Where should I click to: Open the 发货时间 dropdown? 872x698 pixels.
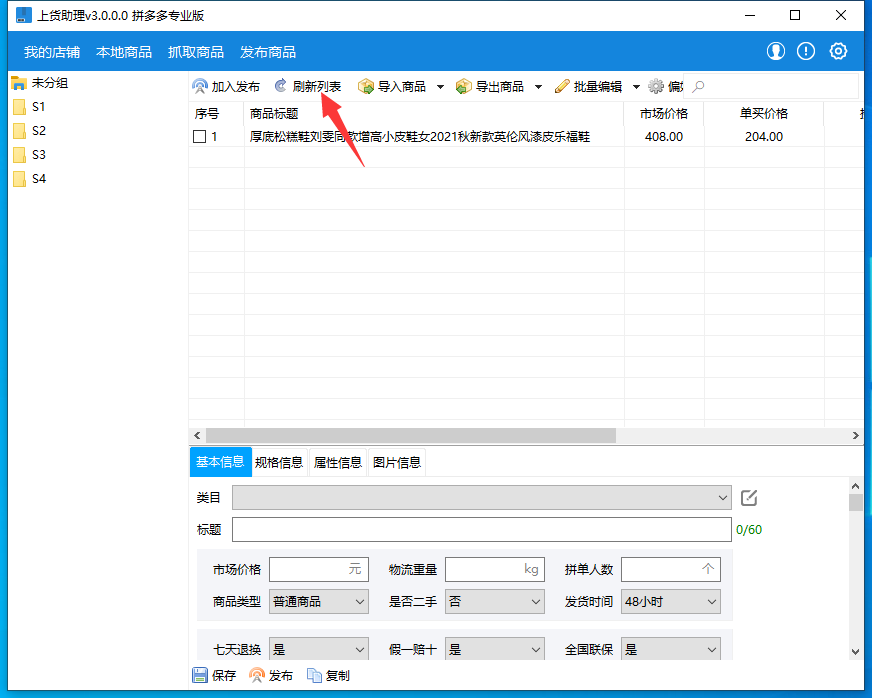671,602
